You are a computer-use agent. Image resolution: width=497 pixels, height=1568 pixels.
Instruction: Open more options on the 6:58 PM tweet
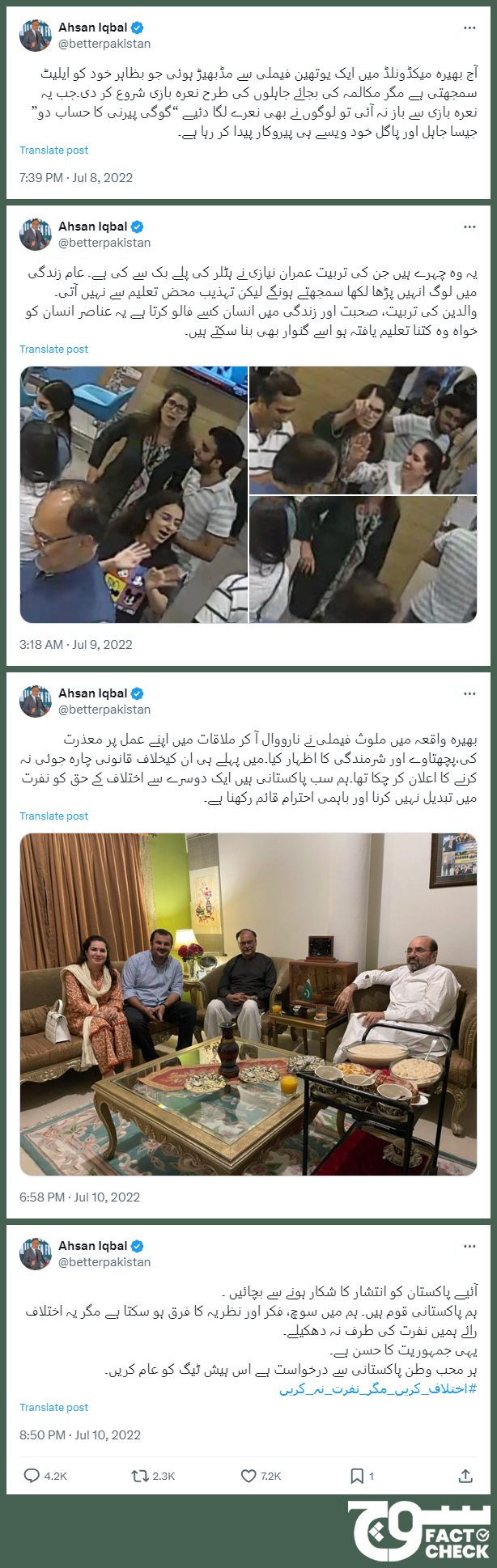coord(469,693)
